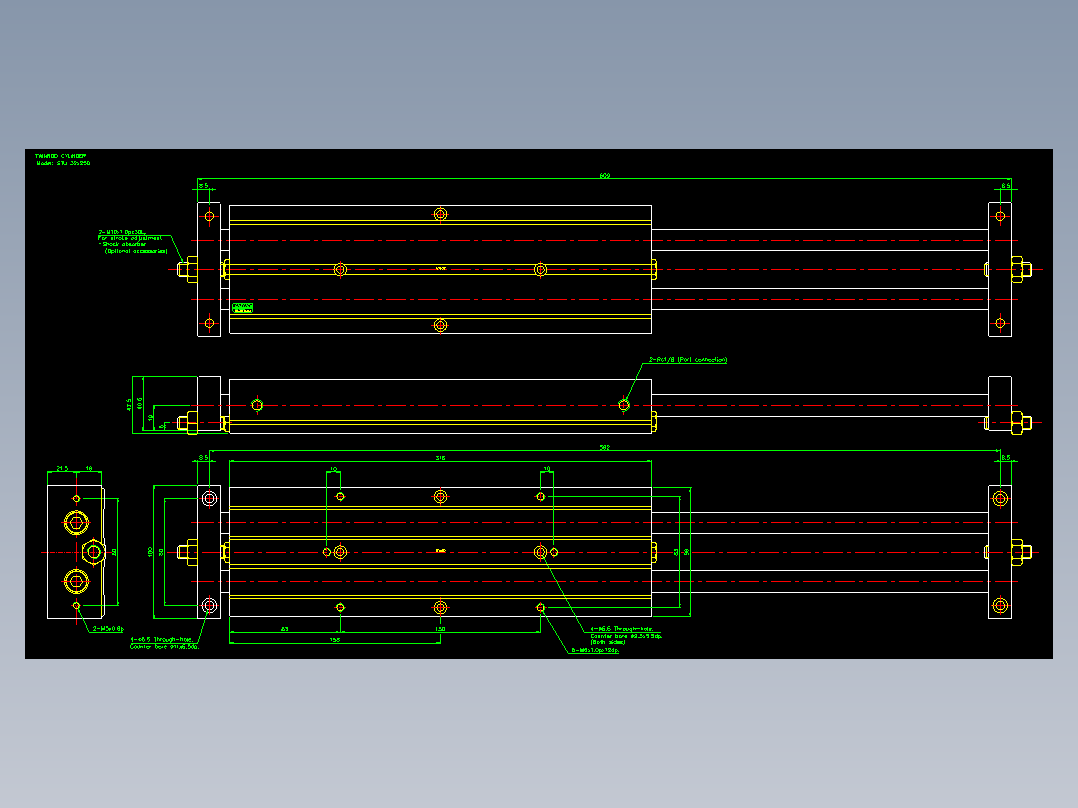Select the 'Shock absorber' note text
The height and width of the screenshot is (808, 1078).
pyautogui.click(x=124, y=244)
